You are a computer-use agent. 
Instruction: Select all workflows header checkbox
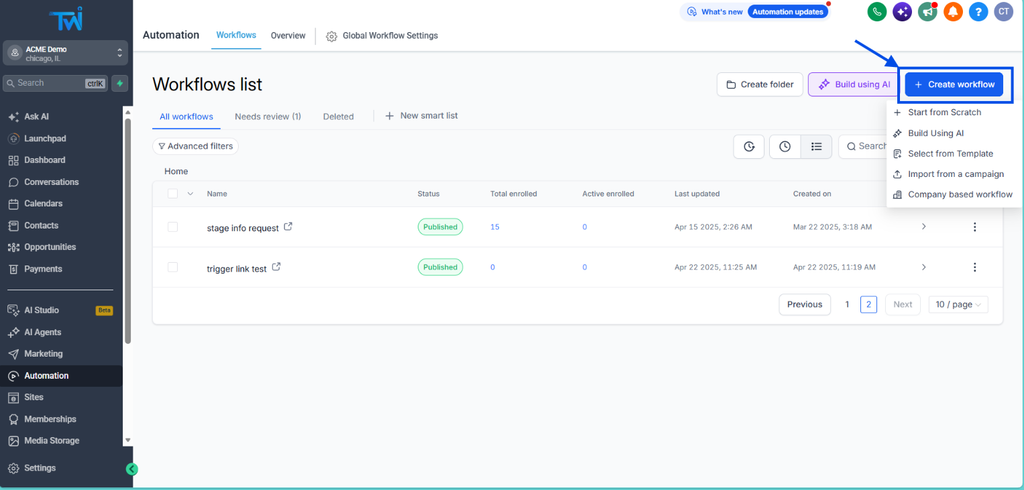(172, 193)
